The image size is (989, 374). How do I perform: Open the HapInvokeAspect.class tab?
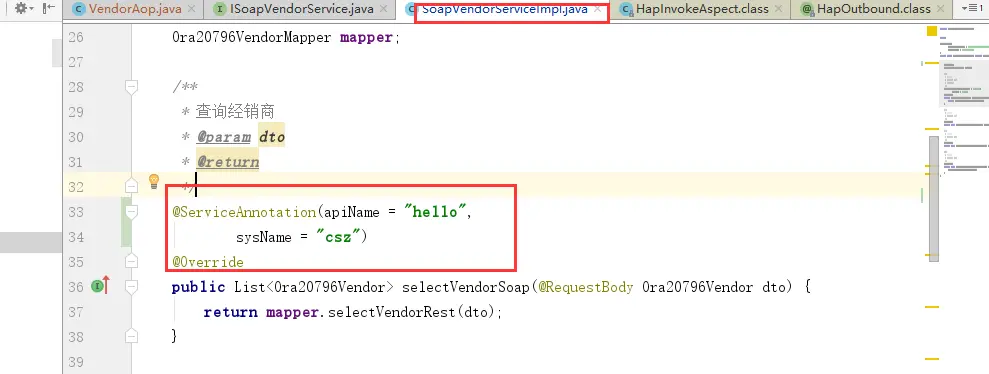701,9
